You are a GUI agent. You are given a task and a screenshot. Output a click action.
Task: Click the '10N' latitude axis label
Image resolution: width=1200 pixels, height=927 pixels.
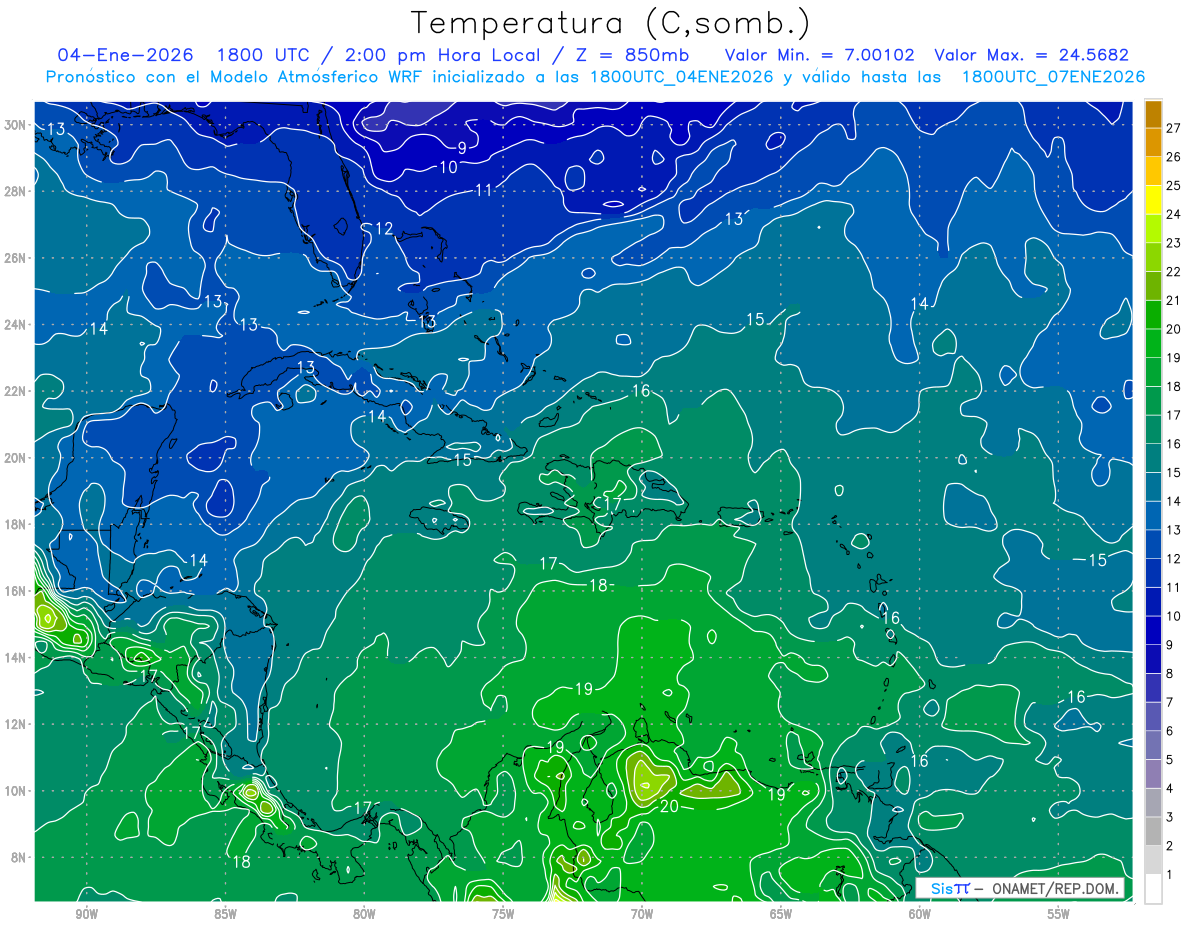pos(14,790)
